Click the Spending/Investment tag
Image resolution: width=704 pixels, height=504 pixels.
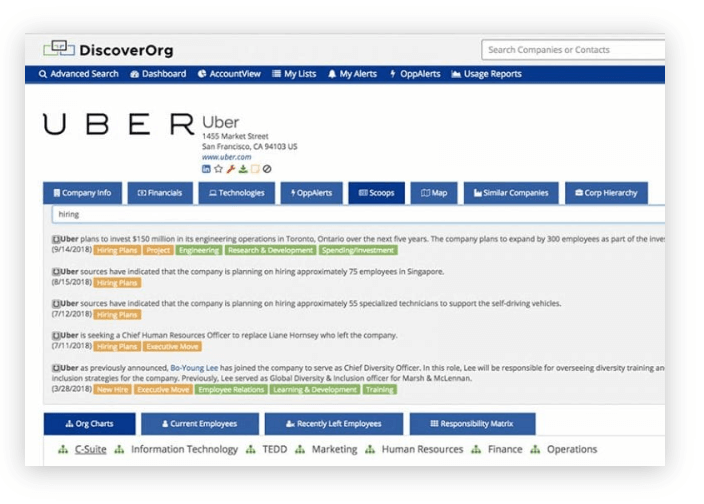coord(358,250)
